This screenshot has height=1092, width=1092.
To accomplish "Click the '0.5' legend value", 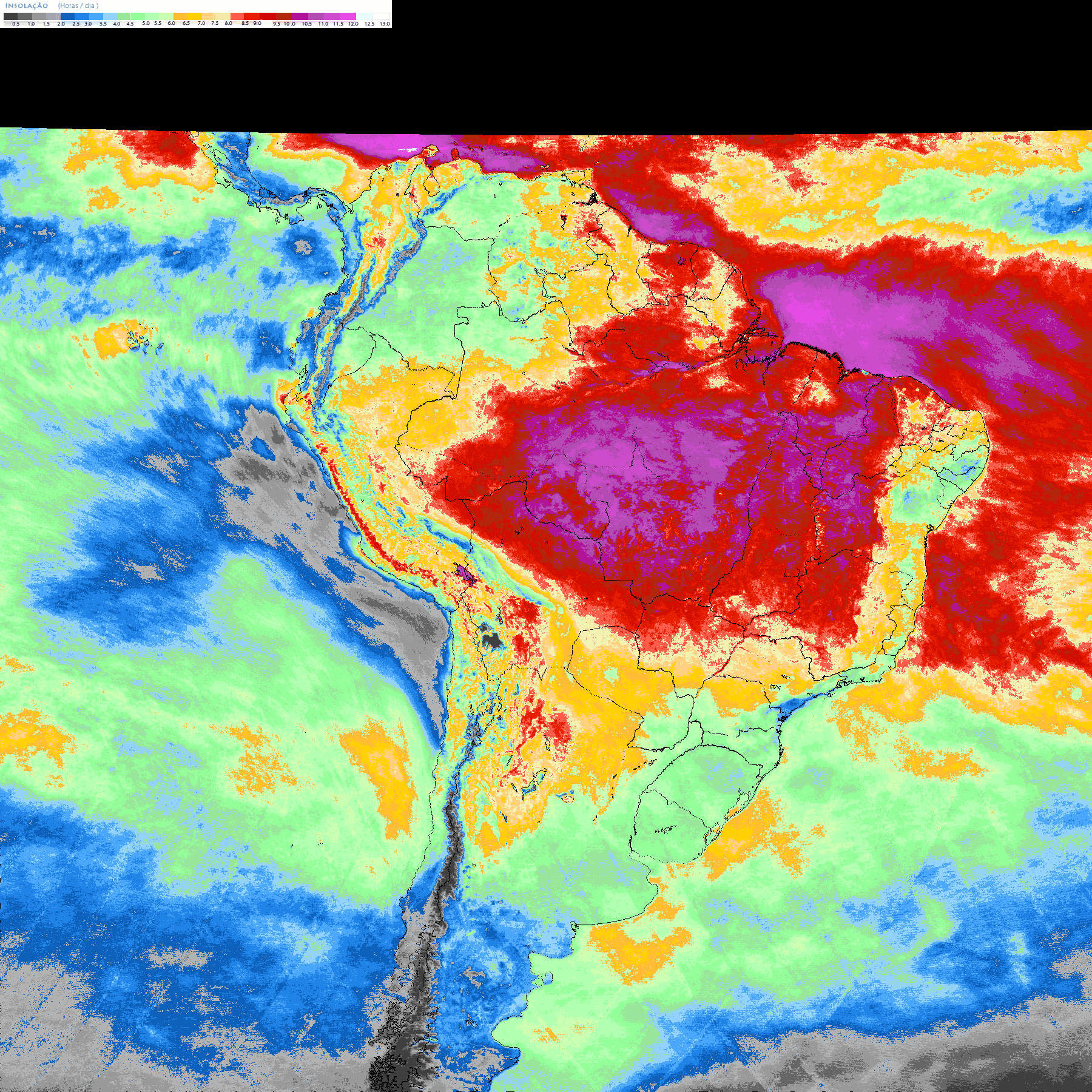I will [x=16, y=24].
